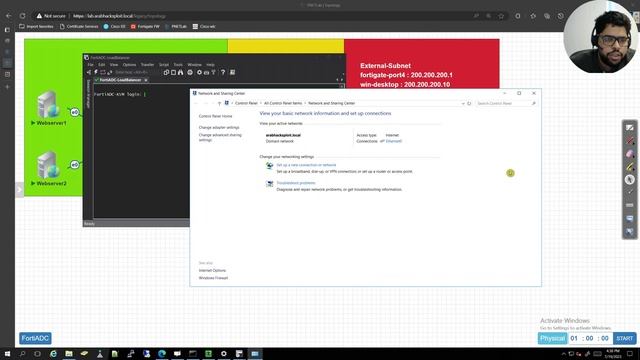The width and height of the screenshot is (640, 360).
Task: Click the Help question mark toolbar icon
Action: [223, 72]
